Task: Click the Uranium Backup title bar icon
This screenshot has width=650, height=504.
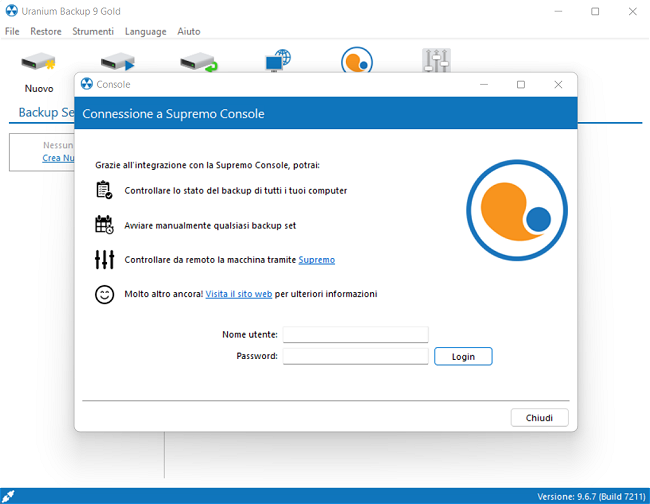Action: pos(12,11)
